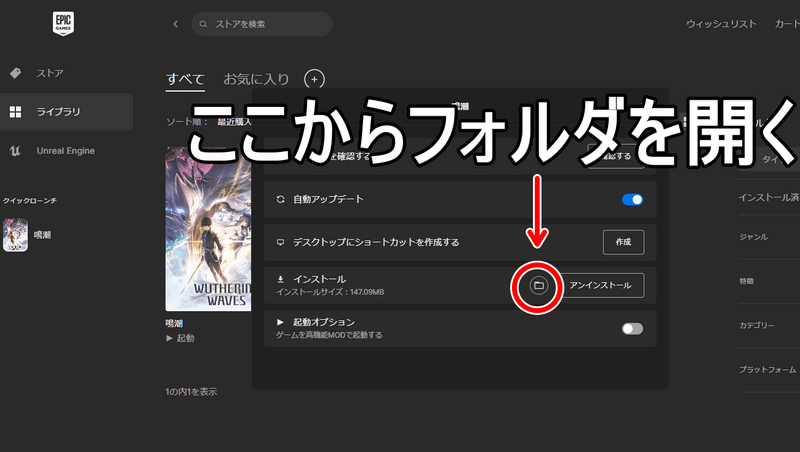Switch to the お気に入り tab
Screen dimensions: 800x452
pos(258,79)
